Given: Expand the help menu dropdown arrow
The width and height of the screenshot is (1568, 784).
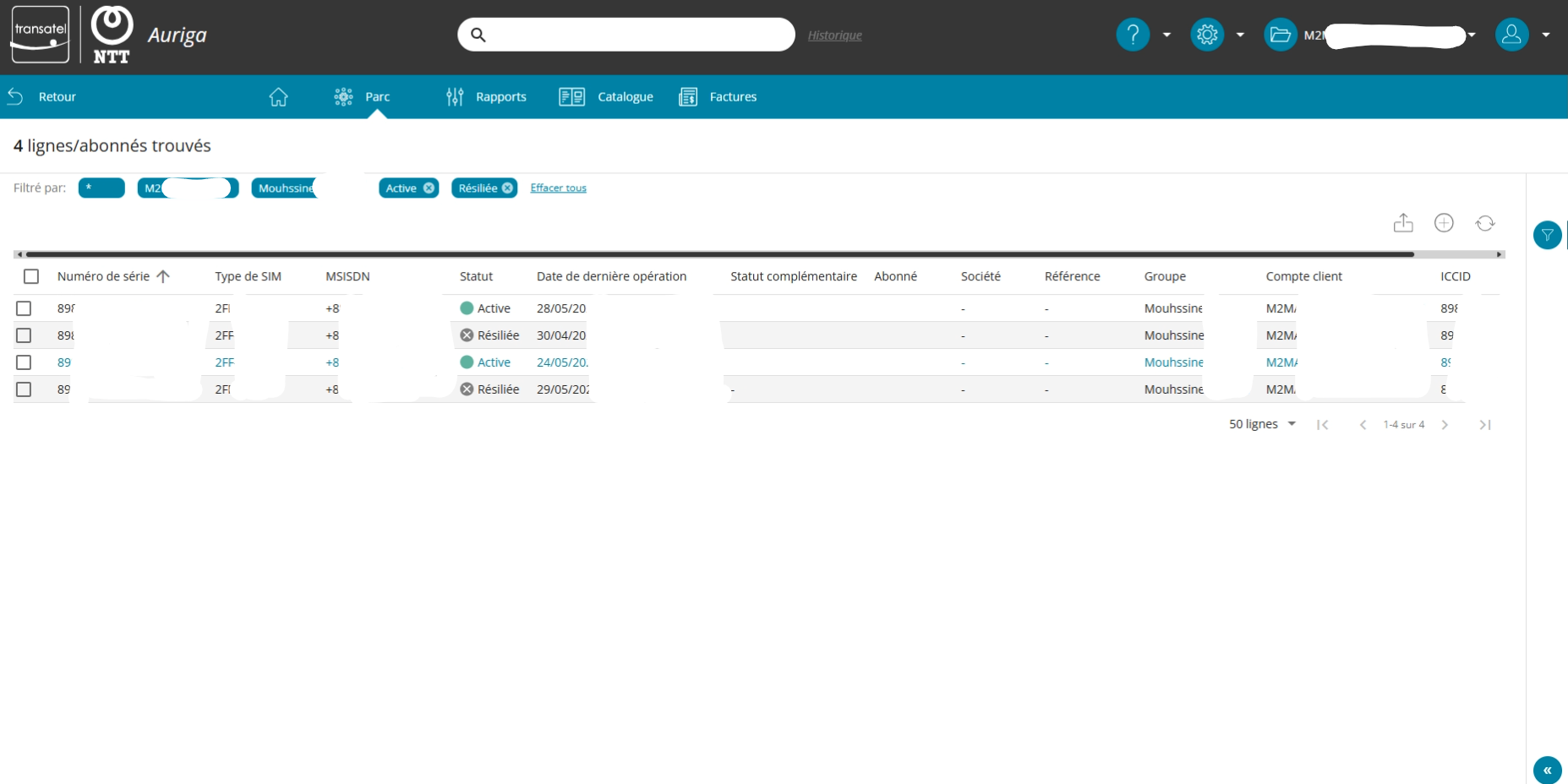Looking at the screenshot, I should point(1166,35).
